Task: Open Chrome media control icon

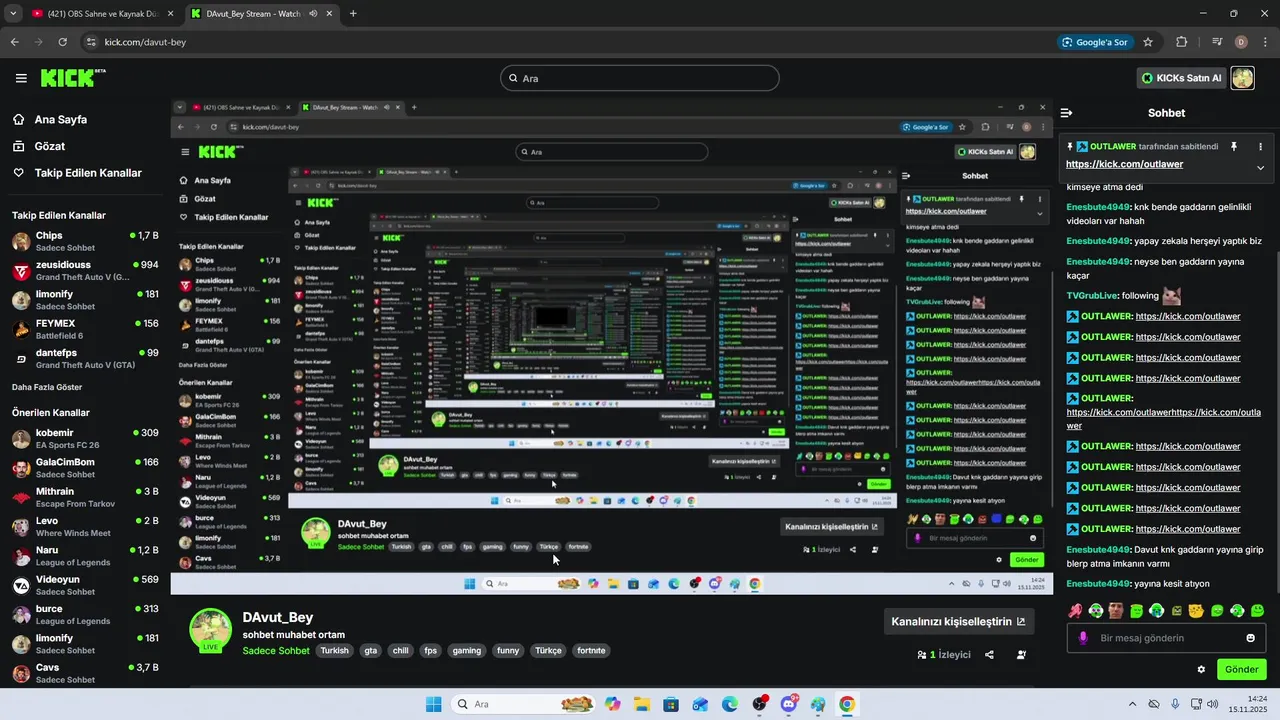Action: pos(1217,42)
